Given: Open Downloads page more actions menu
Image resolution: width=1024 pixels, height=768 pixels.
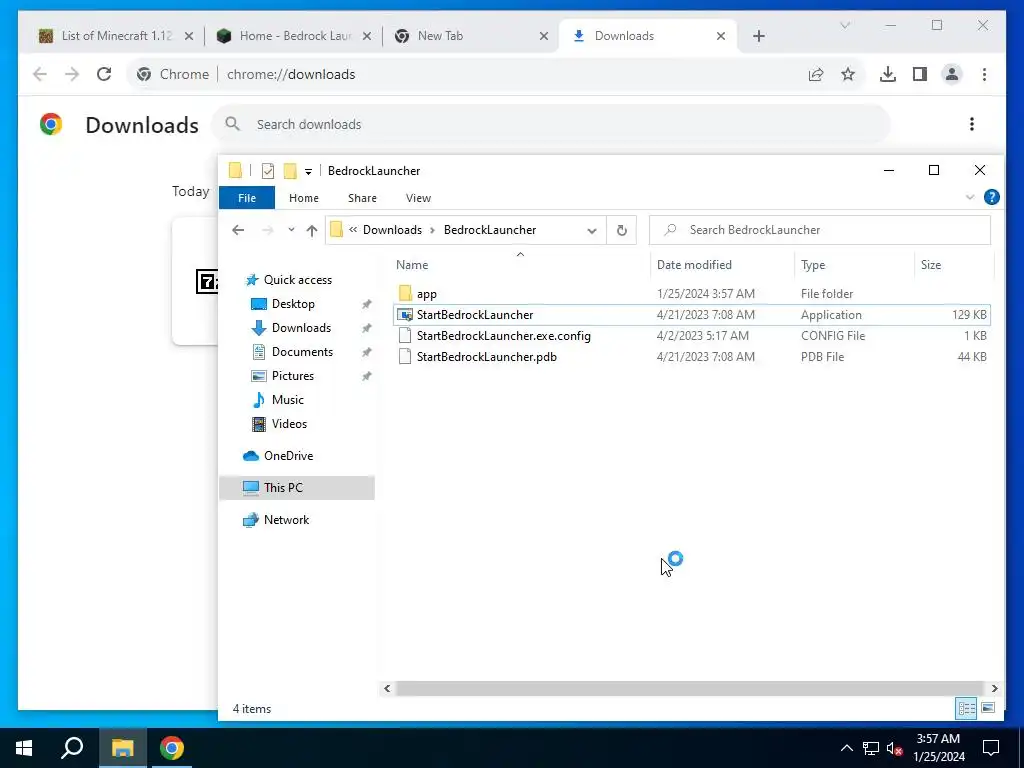Looking at the screenshot, I should pyautogui.click(x=972, y=124).
